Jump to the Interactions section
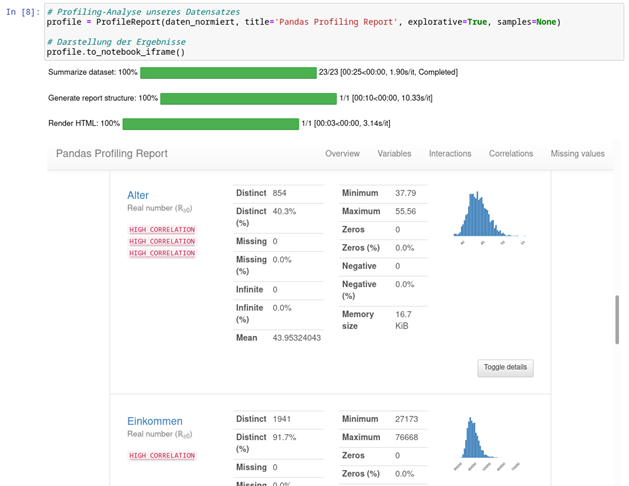Image resolution: width=629 pixels, height=486 pixels. pos(450,154)
